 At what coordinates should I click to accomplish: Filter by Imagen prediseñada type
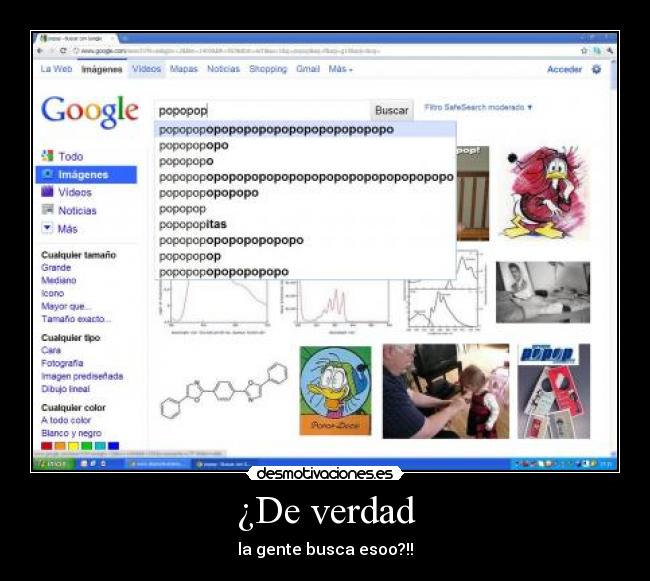tap(82, 376)
